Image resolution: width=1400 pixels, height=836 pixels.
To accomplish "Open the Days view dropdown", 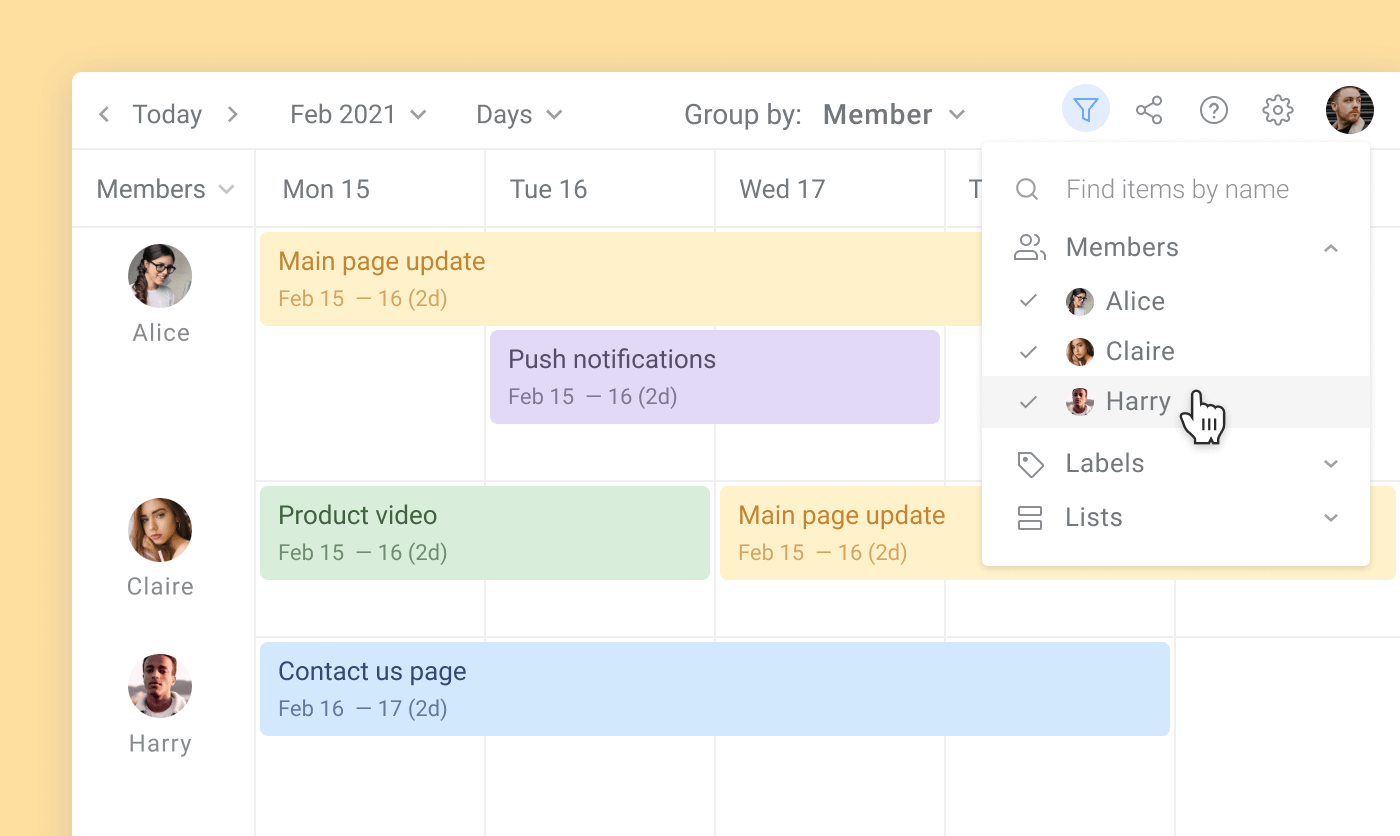I will click(x=517, y=114).
